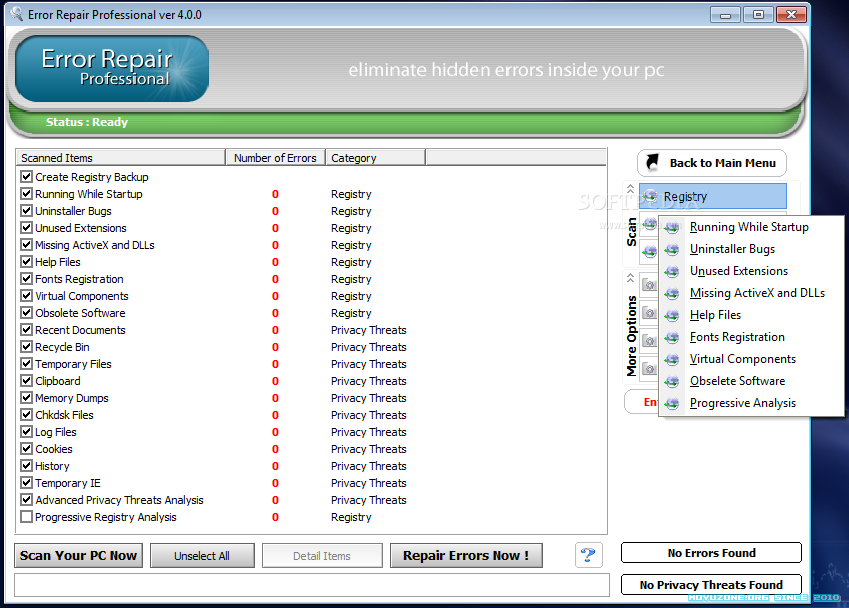849x608 pixels.
Task: Select Uninstaller Bugs from the popup menu
Action: (732, 249)
